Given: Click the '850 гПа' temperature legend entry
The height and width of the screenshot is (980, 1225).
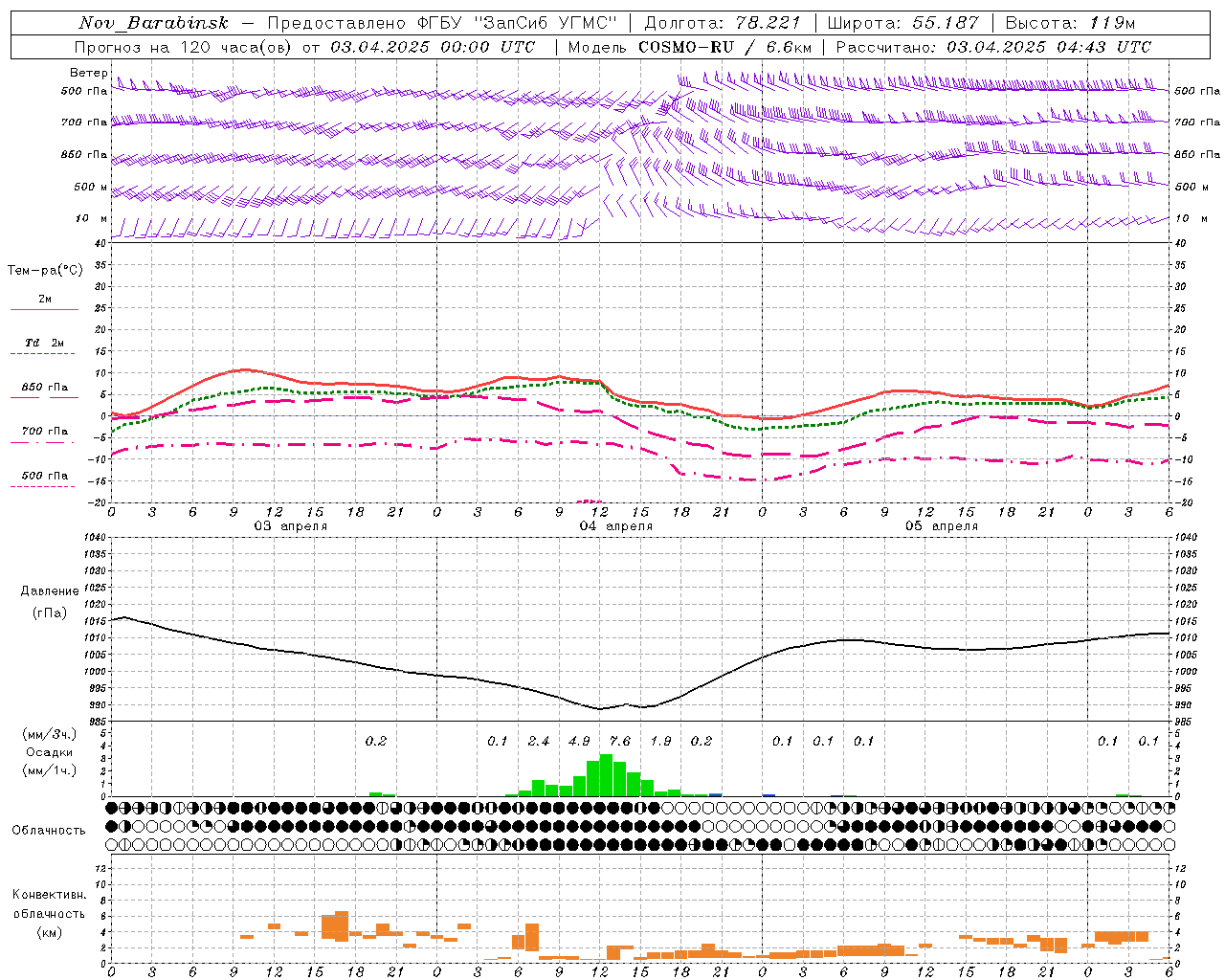Looking at the screenshot, I should tap(45, 388).
